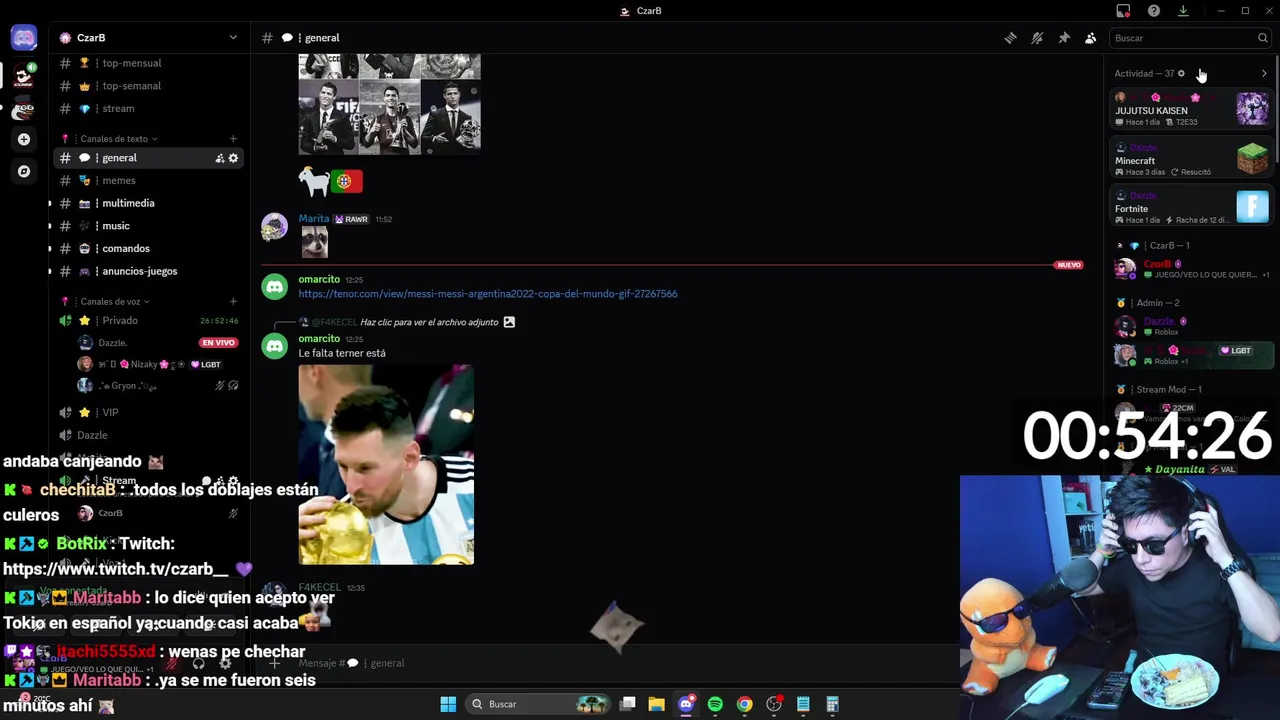Open the Discover servers compass icon
This screenshot has height=720, width=1280.
click(x=24, y=171)
